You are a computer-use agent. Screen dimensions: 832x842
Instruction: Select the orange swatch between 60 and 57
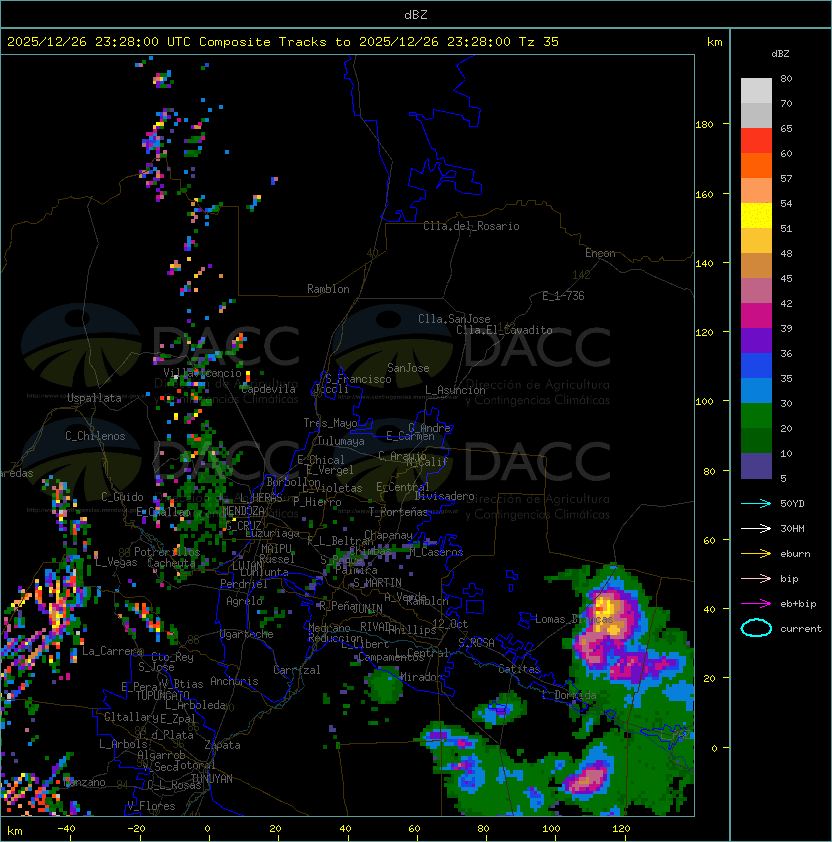pos(756,165)
